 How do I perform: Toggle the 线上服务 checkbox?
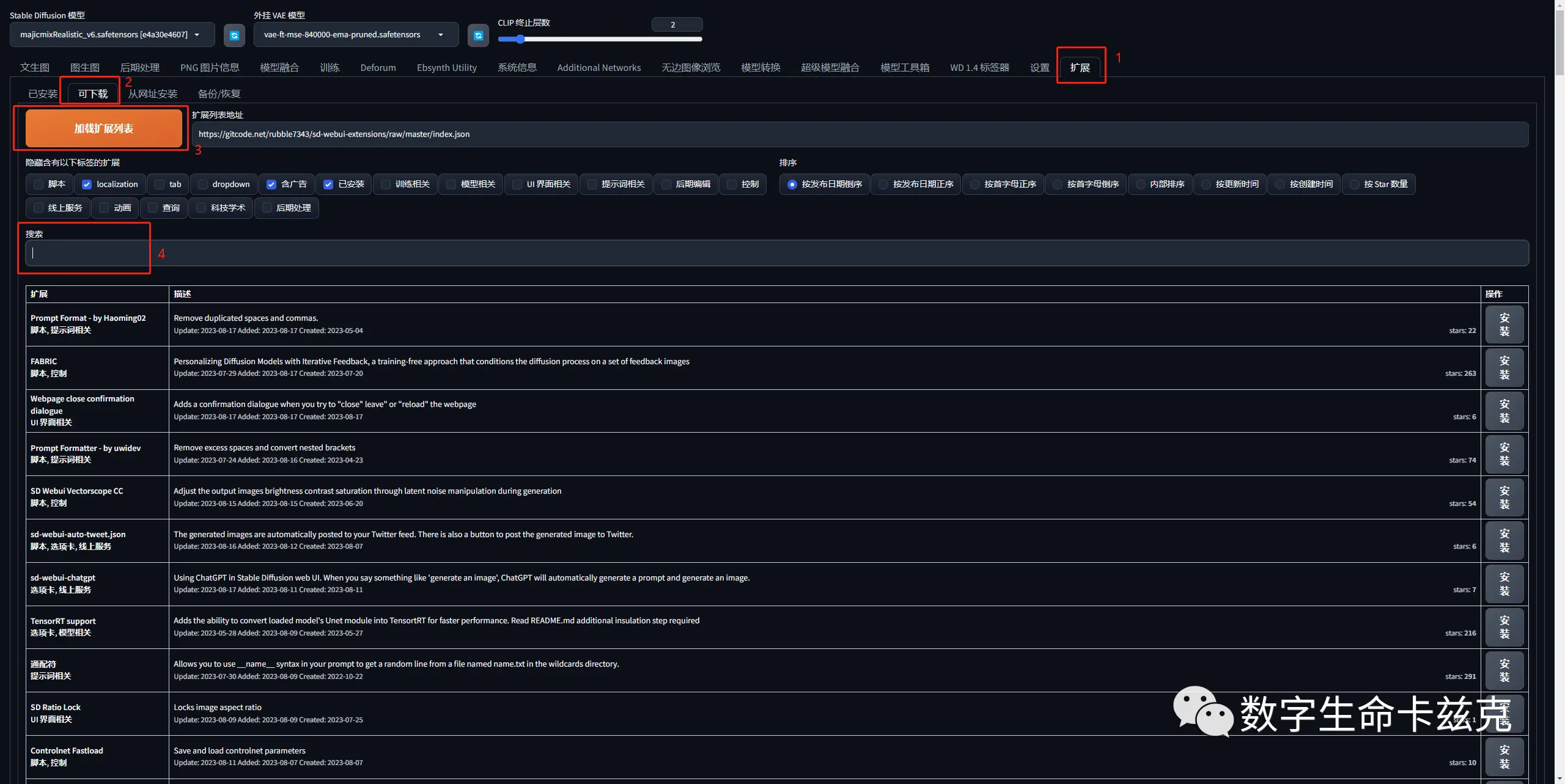click(39, 208)
